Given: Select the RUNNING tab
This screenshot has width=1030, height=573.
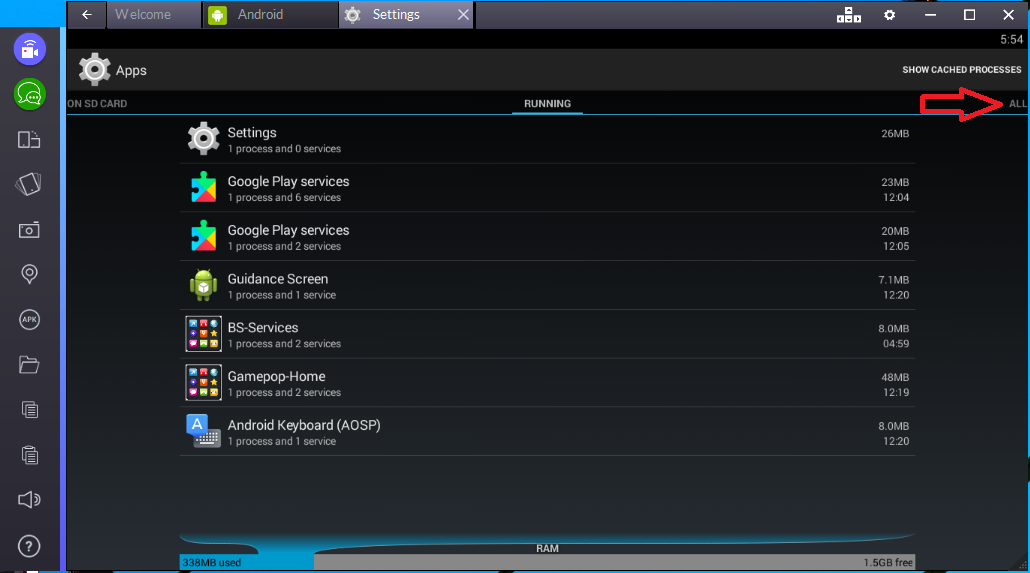Looking at the screenshot, I should 547,104.
